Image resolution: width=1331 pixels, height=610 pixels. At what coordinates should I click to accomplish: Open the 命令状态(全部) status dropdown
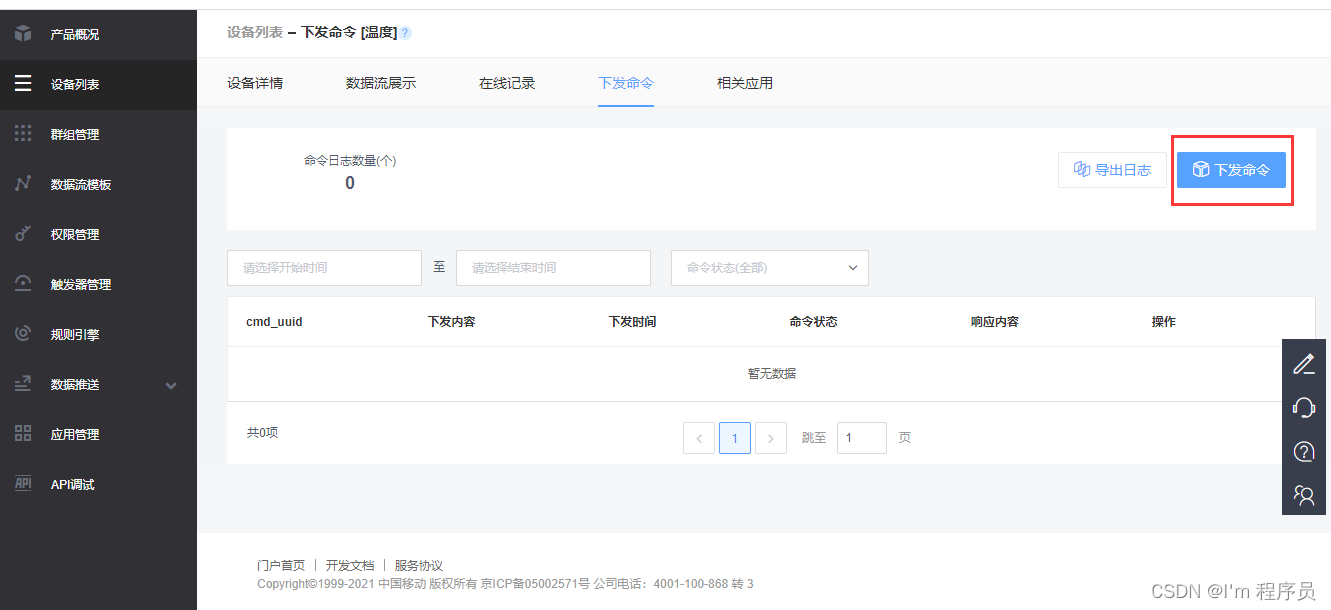click(x=769, y=267)
